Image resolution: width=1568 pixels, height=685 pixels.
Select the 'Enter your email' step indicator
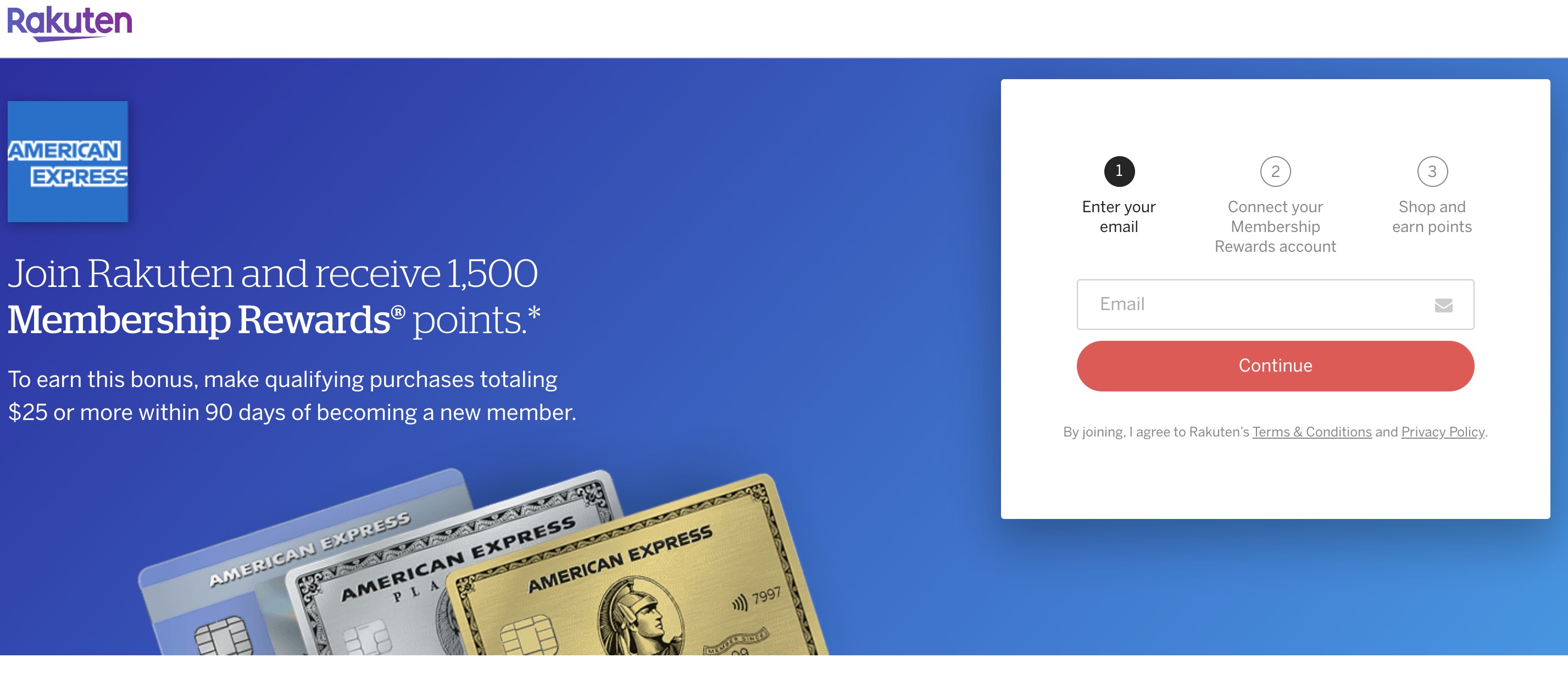[1118, 216]
